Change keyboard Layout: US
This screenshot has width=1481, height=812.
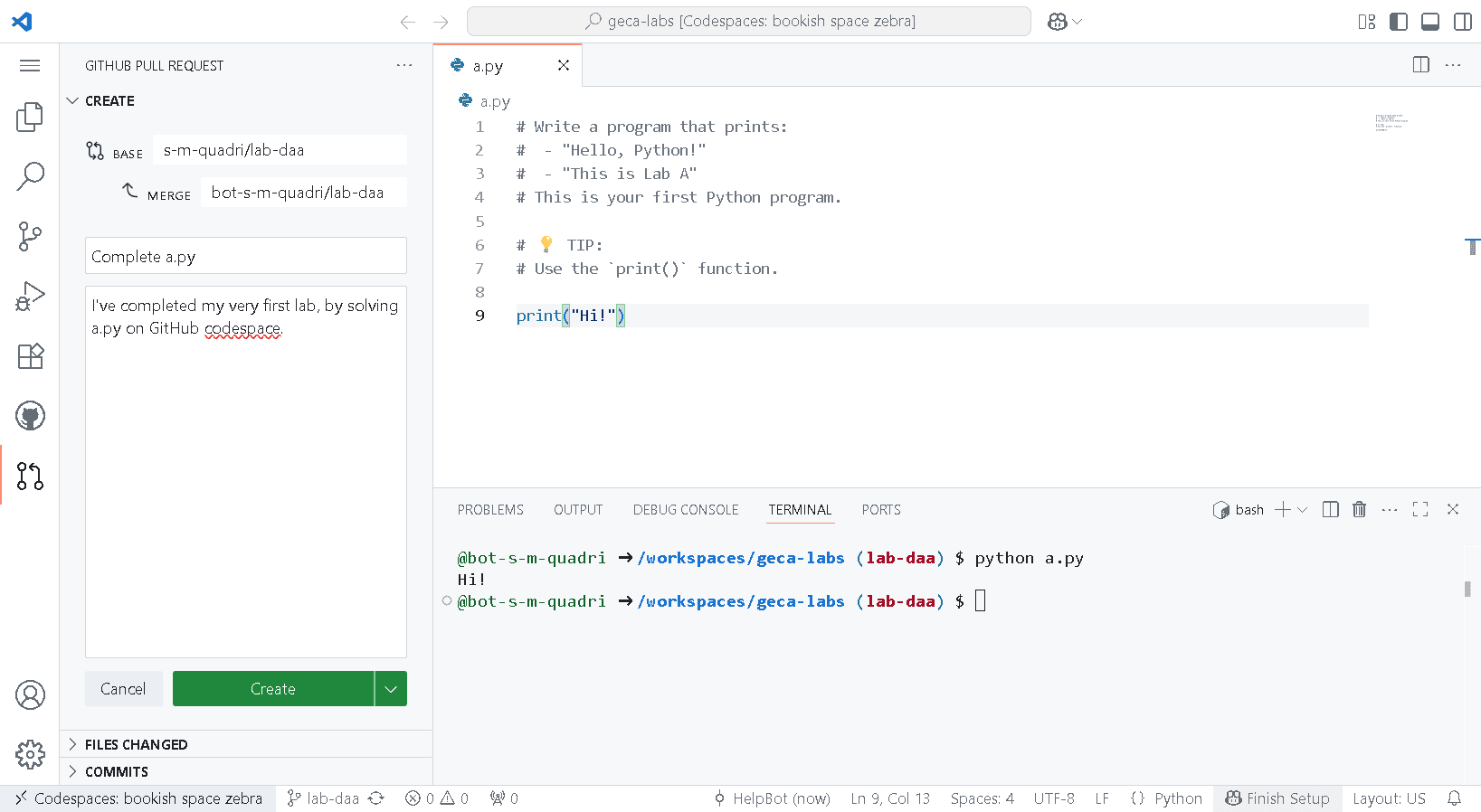click(1389, 798)
